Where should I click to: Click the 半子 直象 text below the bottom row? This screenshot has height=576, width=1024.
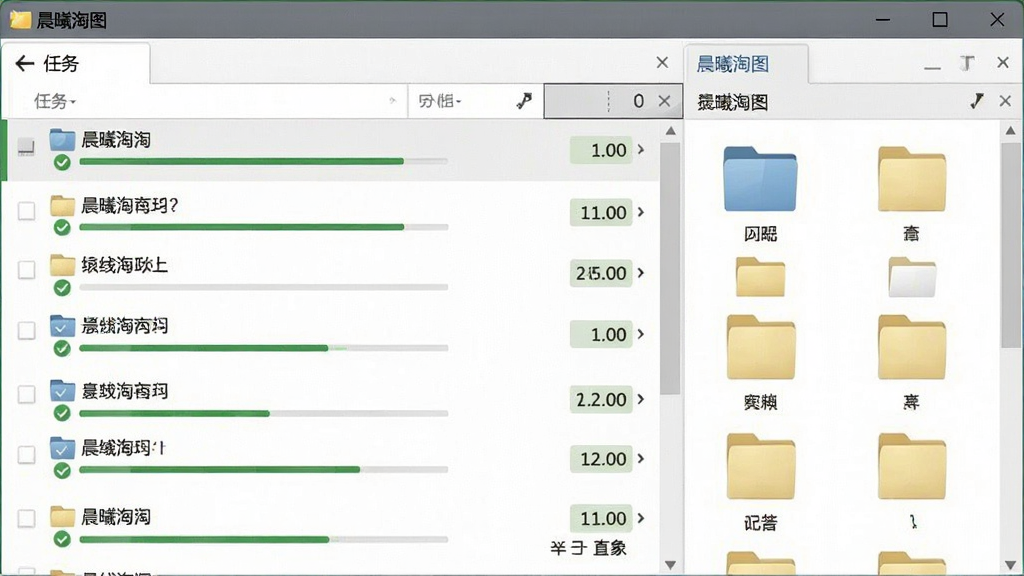tap(588, 548)
